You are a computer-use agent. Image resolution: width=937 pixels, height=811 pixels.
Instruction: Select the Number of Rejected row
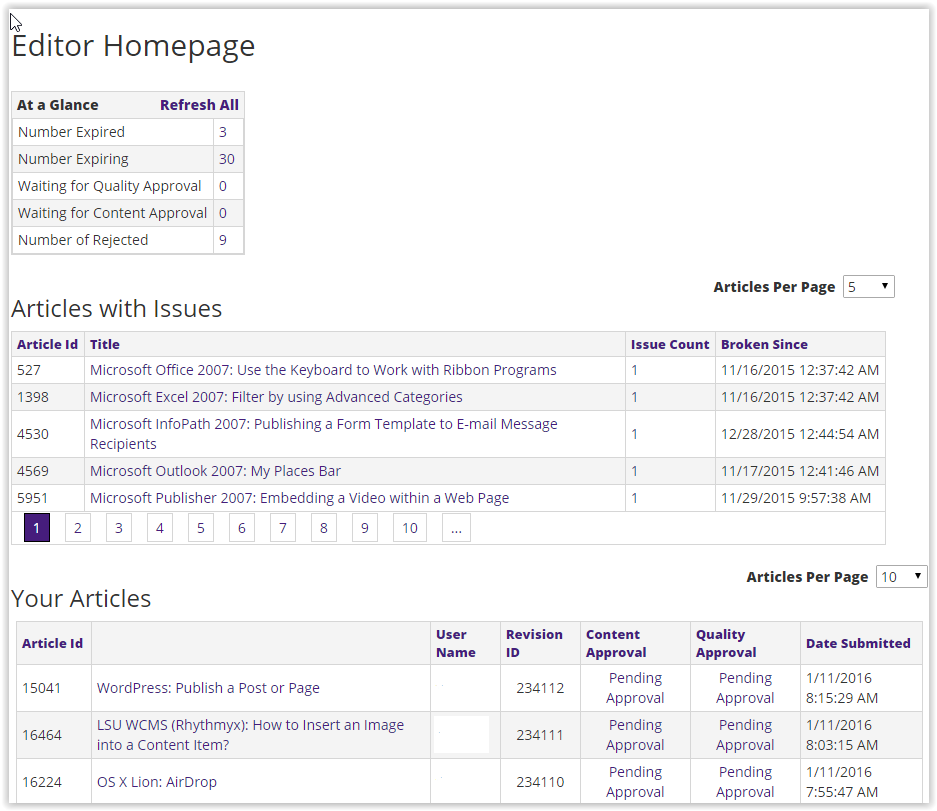click(101, 240)
